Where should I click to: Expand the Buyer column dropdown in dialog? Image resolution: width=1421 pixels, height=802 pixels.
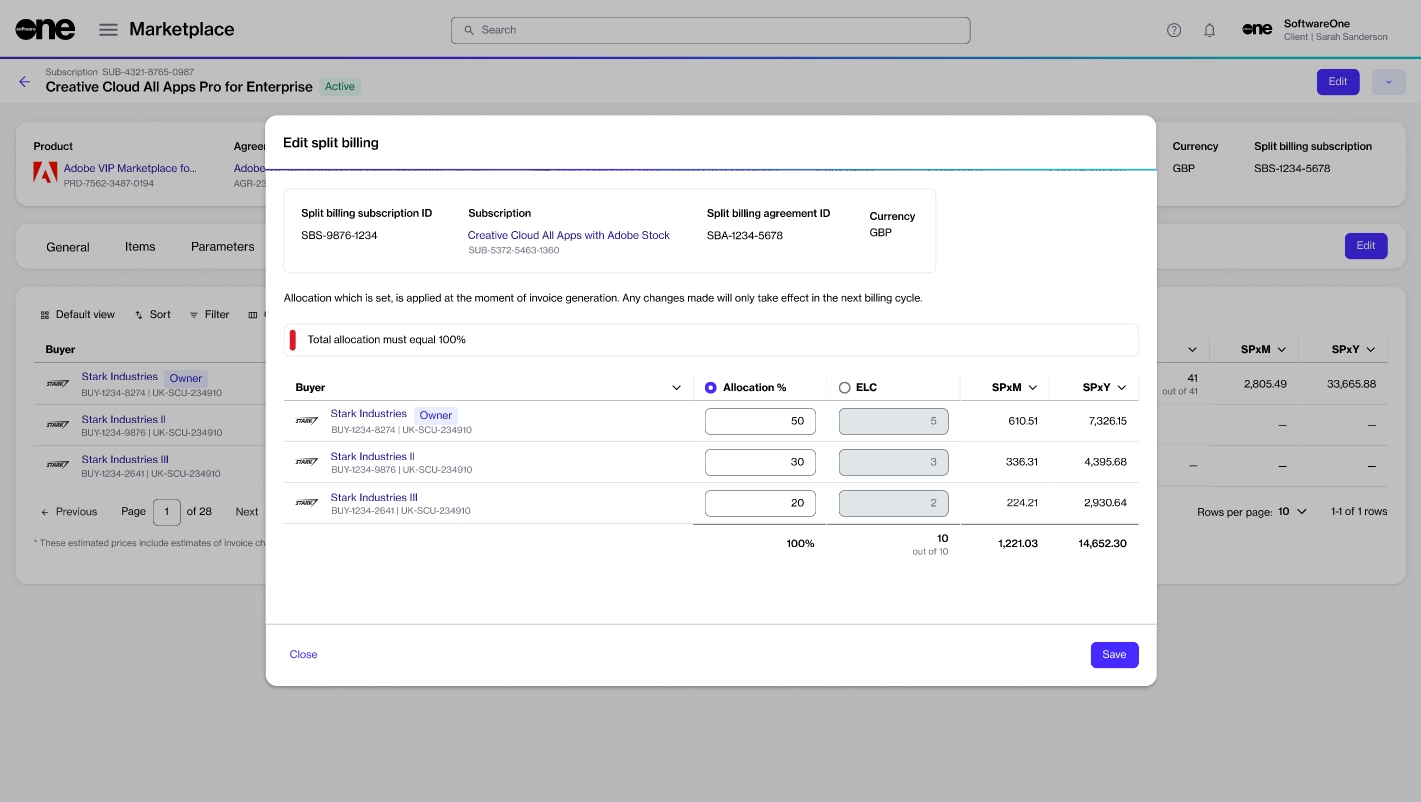(676, 388)
